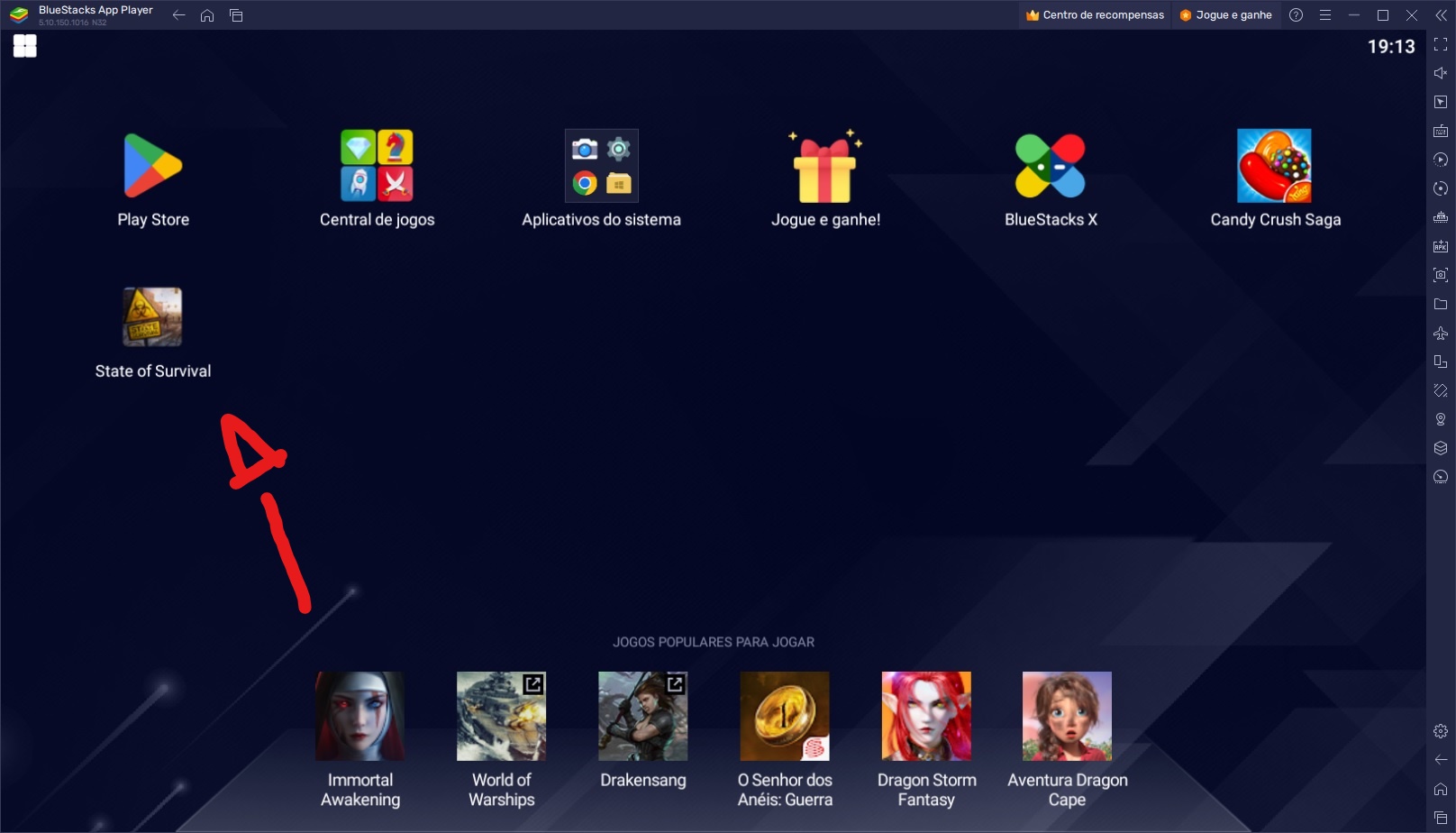Open the Immortal Awakening game
The width and height of the screenshot is (1456, 833).
click(x=359, y=716)
